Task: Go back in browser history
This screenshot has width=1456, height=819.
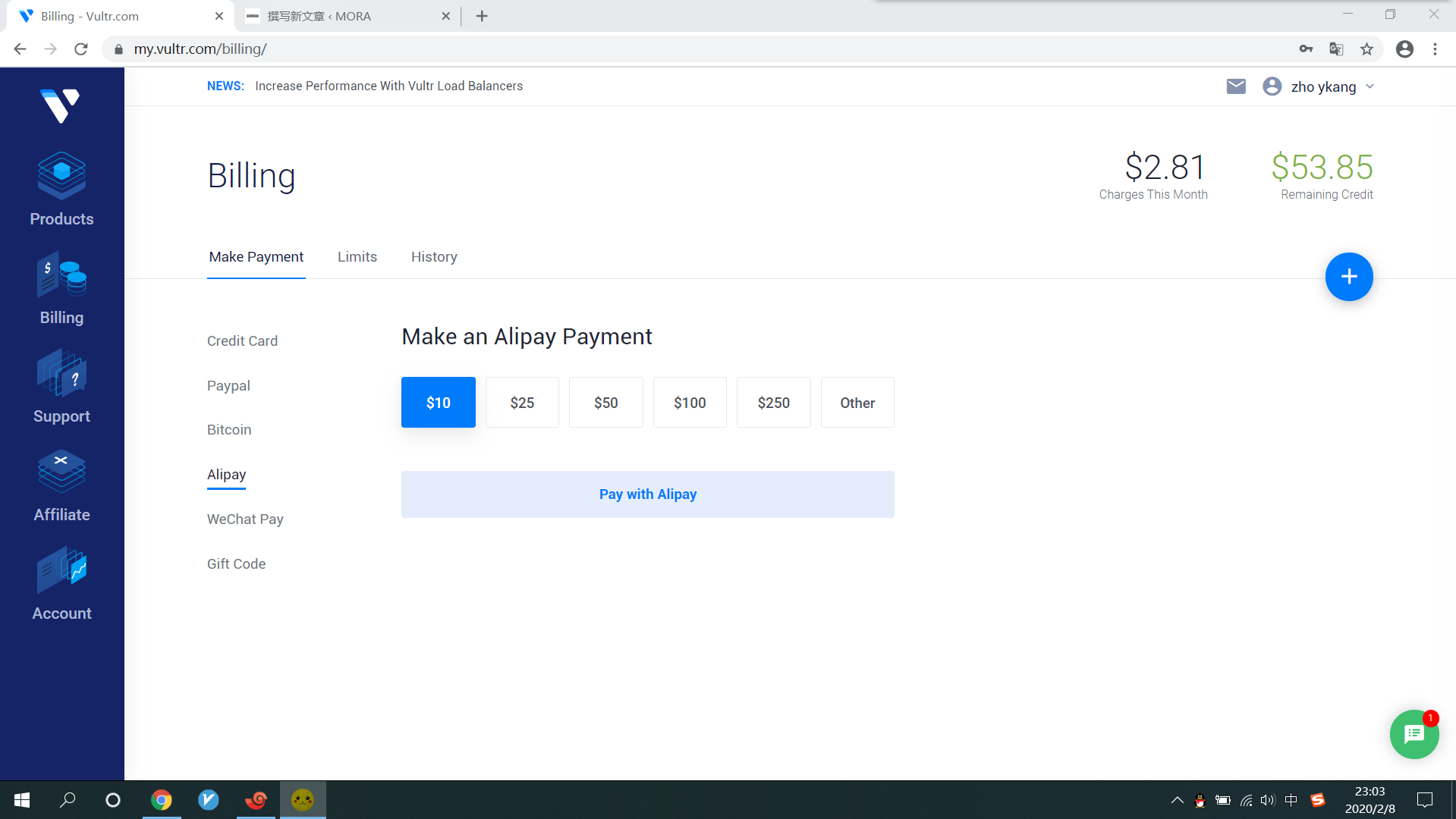Action: [20, 49]
